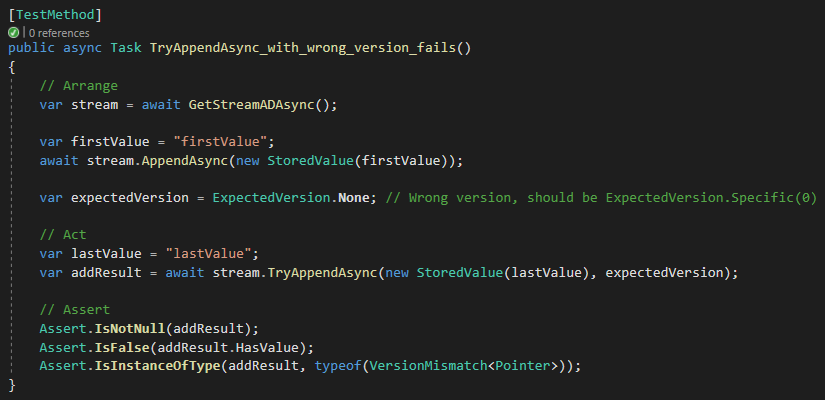The image size is (825, 400).
Task: Click Assert.IsInstanceOfType statement
Action: click(310, 366)
